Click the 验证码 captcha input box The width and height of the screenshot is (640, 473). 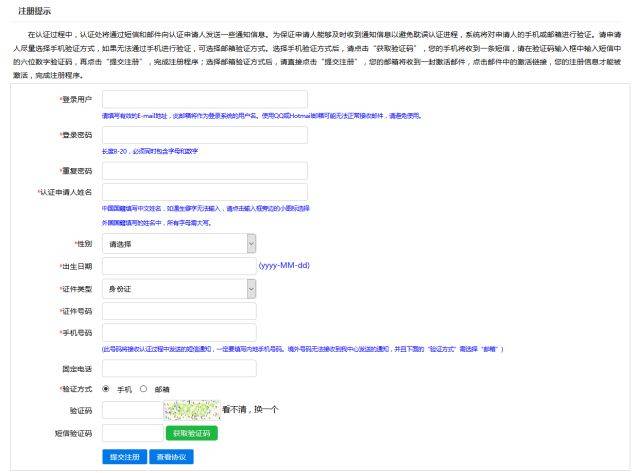point(131,410)
